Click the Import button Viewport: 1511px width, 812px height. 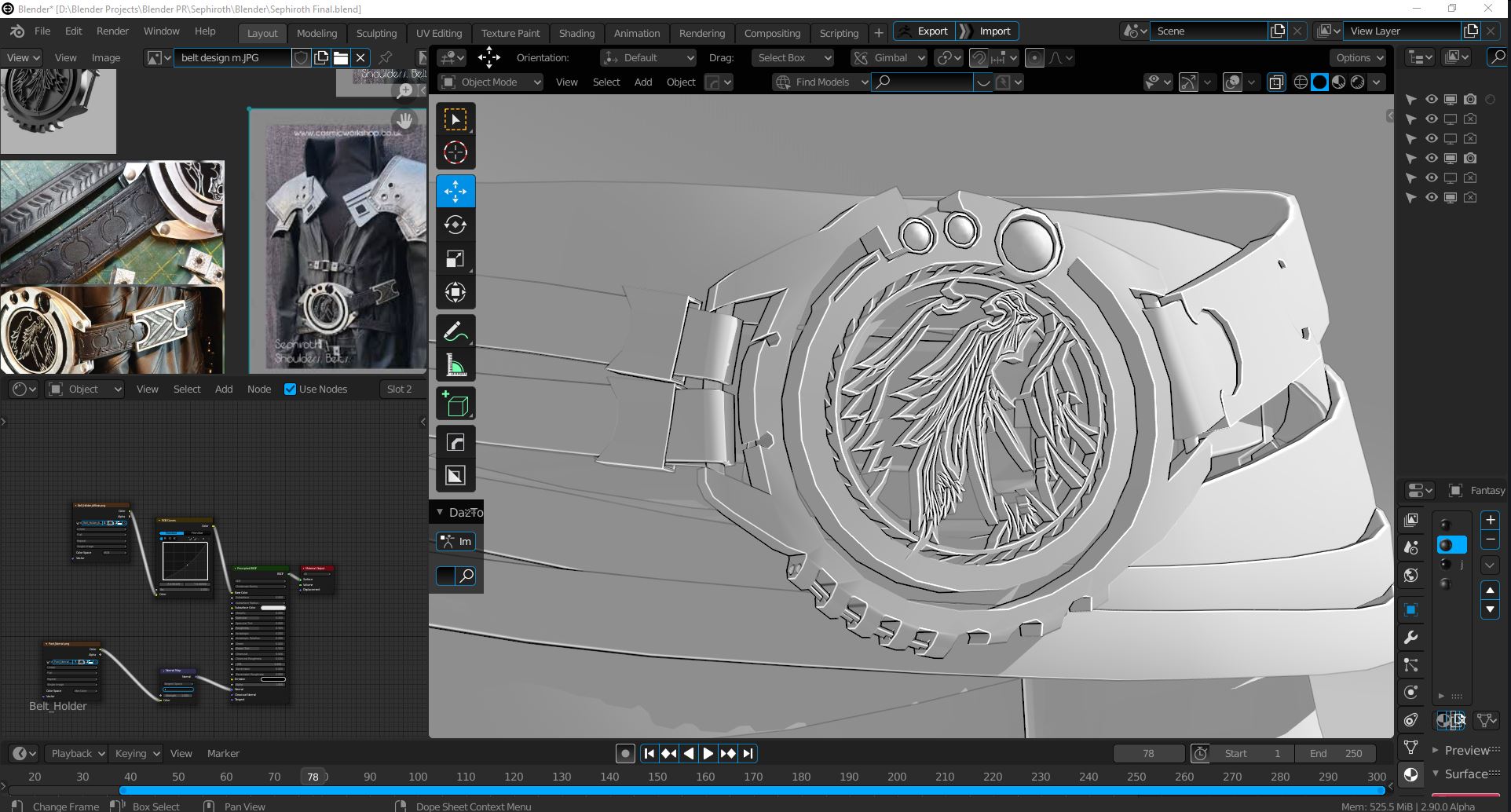tap(988, 31)
